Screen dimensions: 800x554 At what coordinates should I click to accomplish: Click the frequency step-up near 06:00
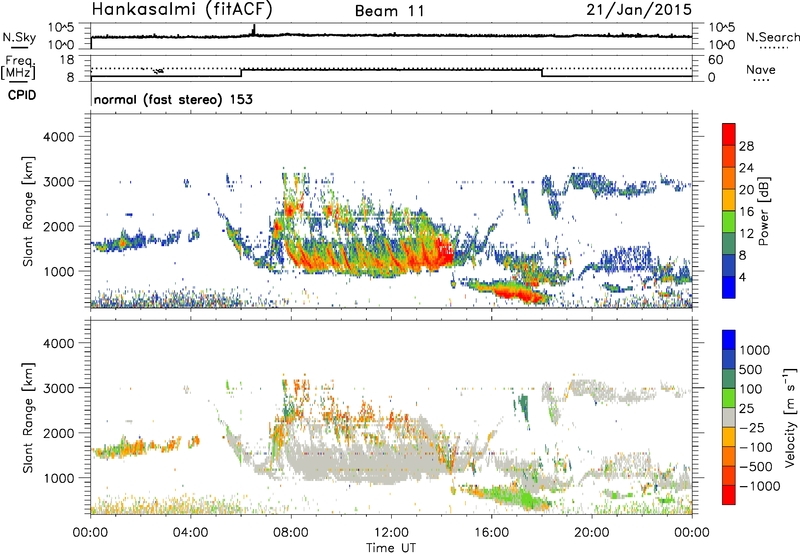tap(241, 73)
